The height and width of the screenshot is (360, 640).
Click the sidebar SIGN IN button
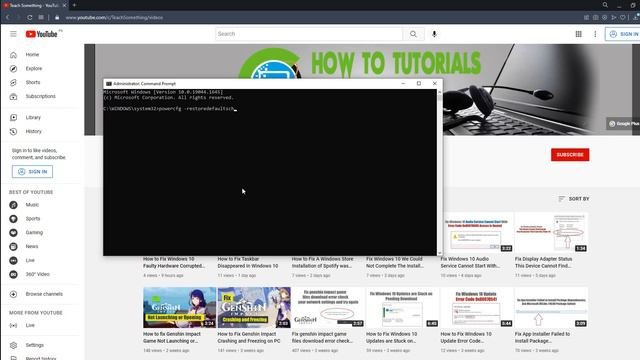(32, 172)
